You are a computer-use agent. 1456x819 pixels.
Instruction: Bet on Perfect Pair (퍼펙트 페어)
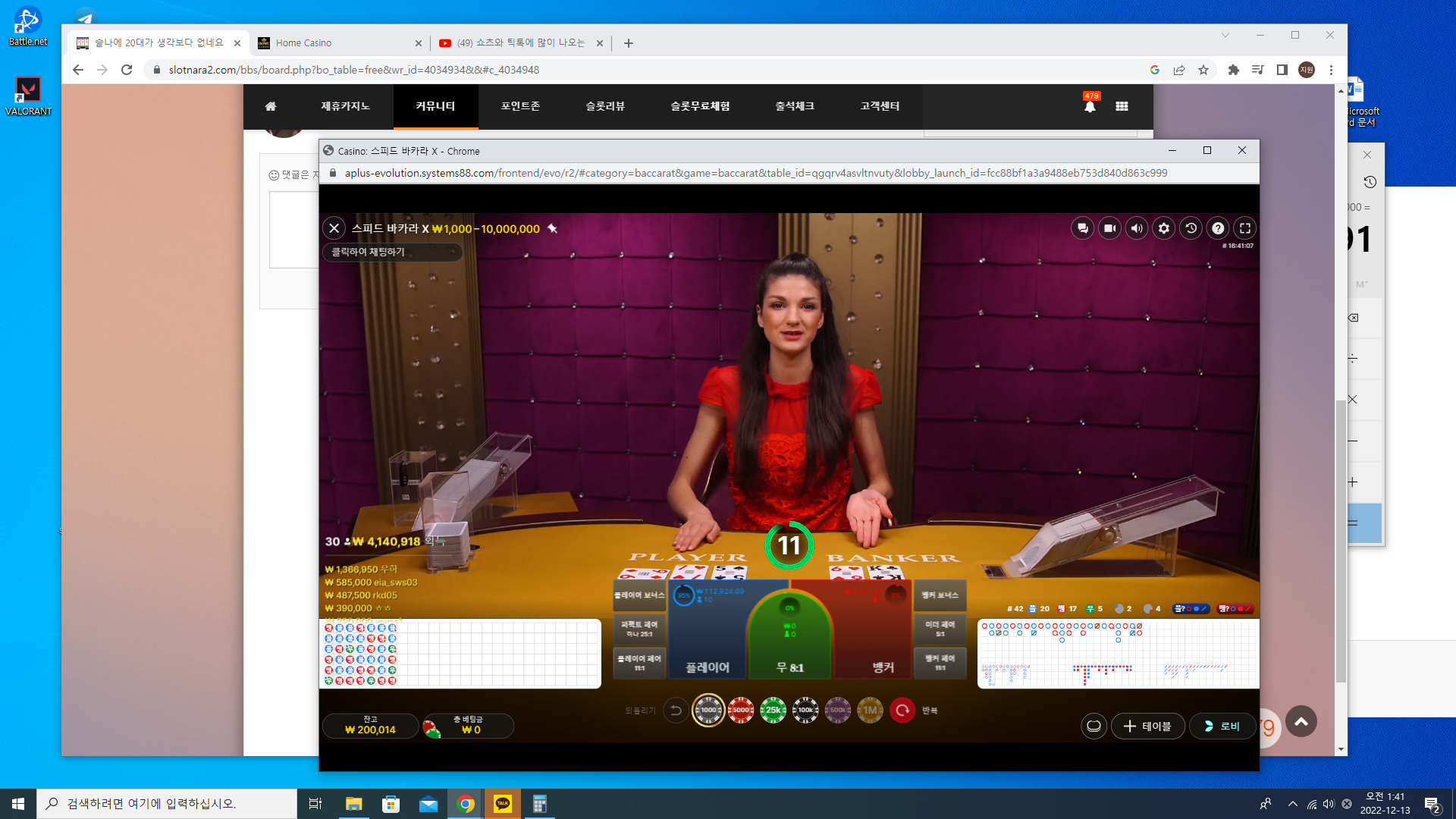pos(639,629)
